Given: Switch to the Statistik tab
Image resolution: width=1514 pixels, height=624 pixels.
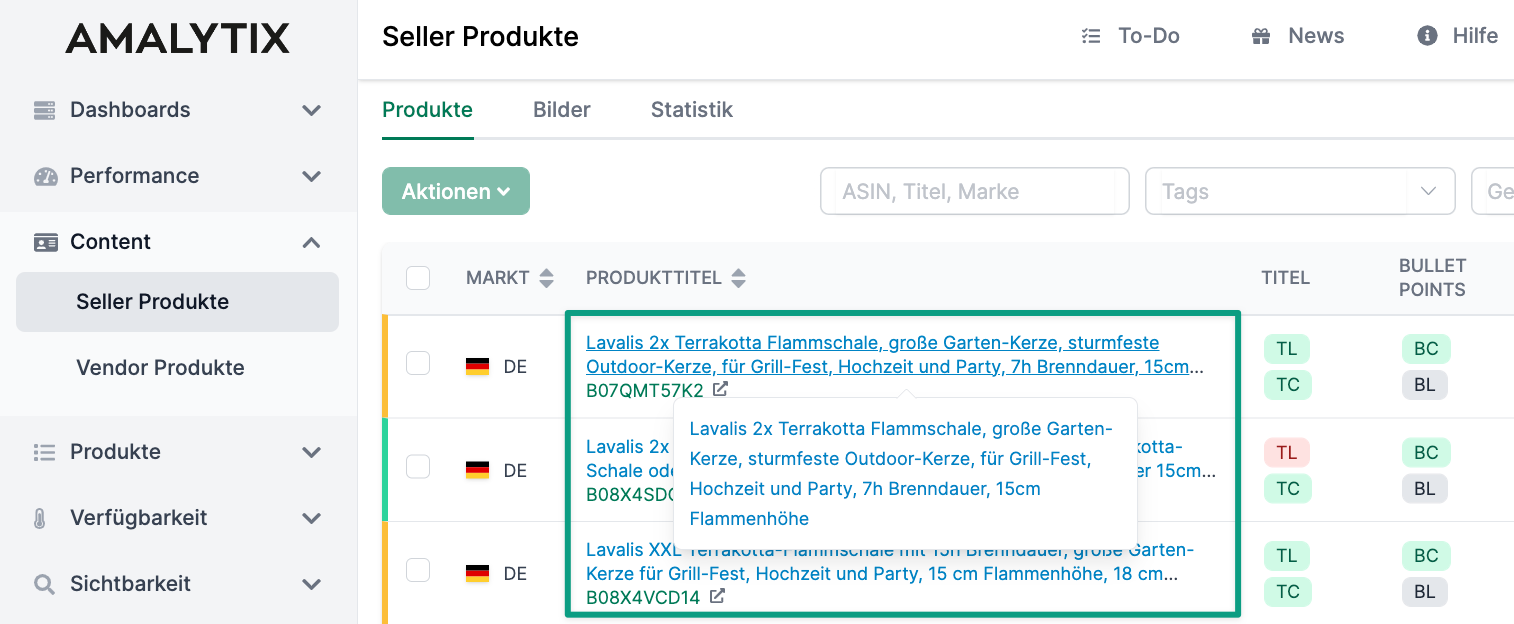Looking at the screenshot, I should 692,110.
